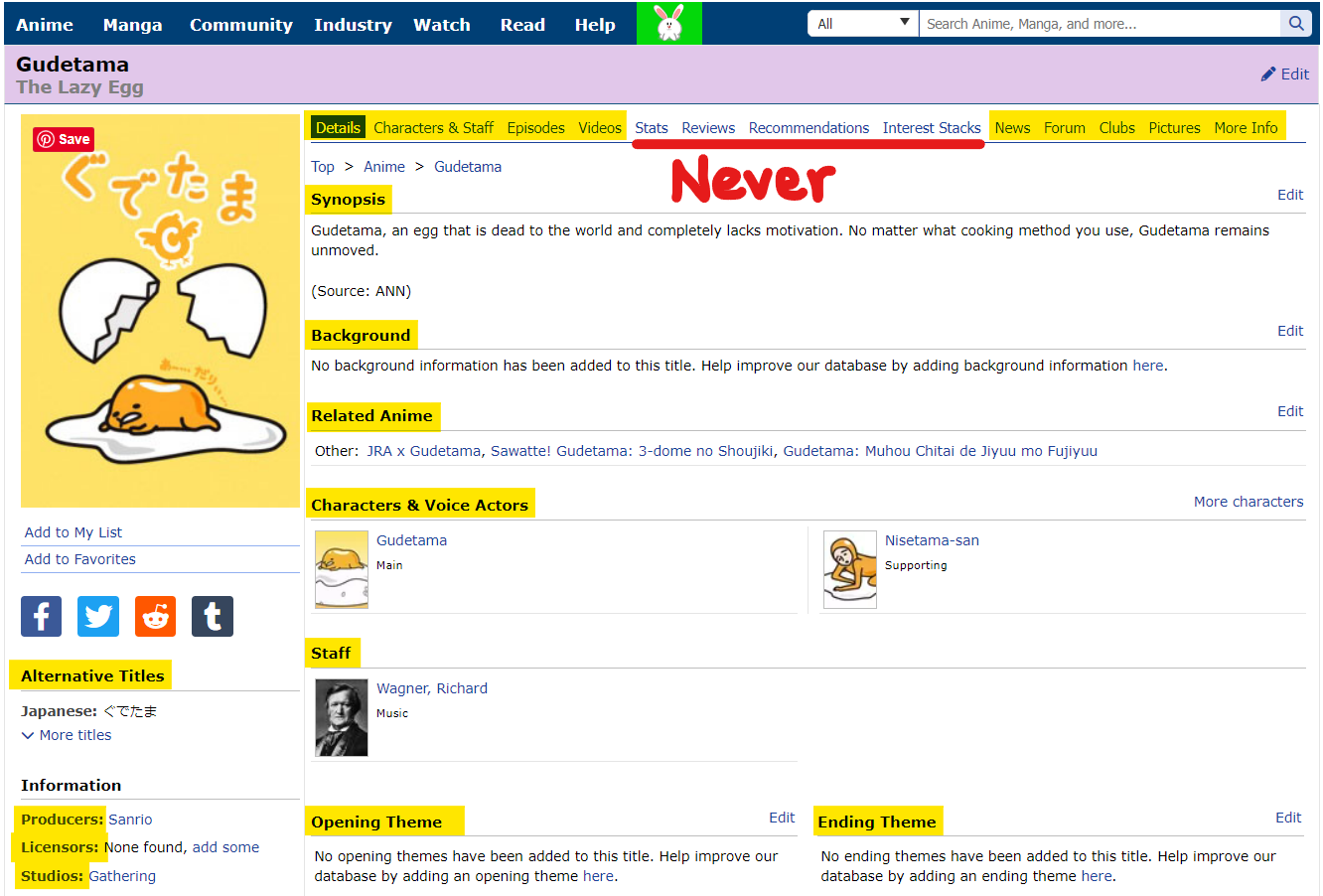
Task: Open the Help menu
Action: pyautogui.click(x=595, y=25)
